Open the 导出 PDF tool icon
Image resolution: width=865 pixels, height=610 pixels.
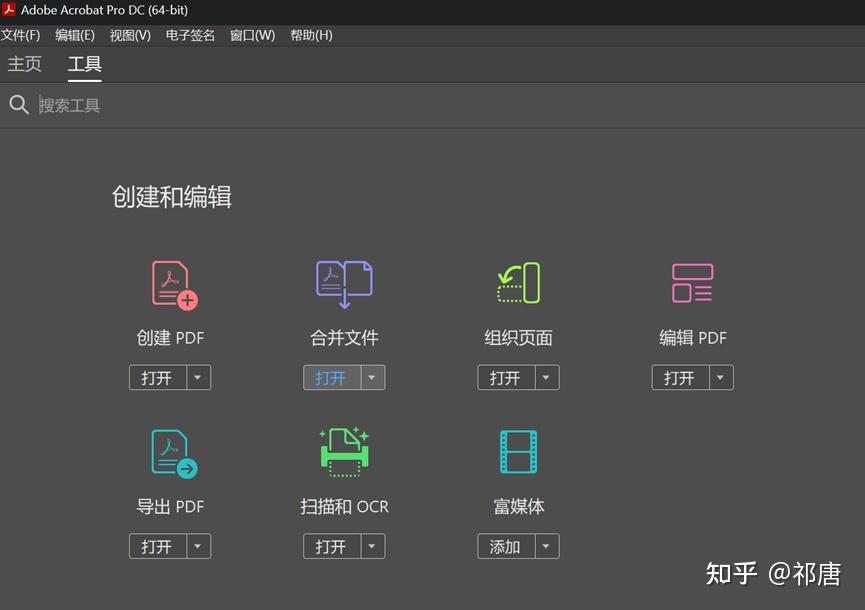[170, 452]
